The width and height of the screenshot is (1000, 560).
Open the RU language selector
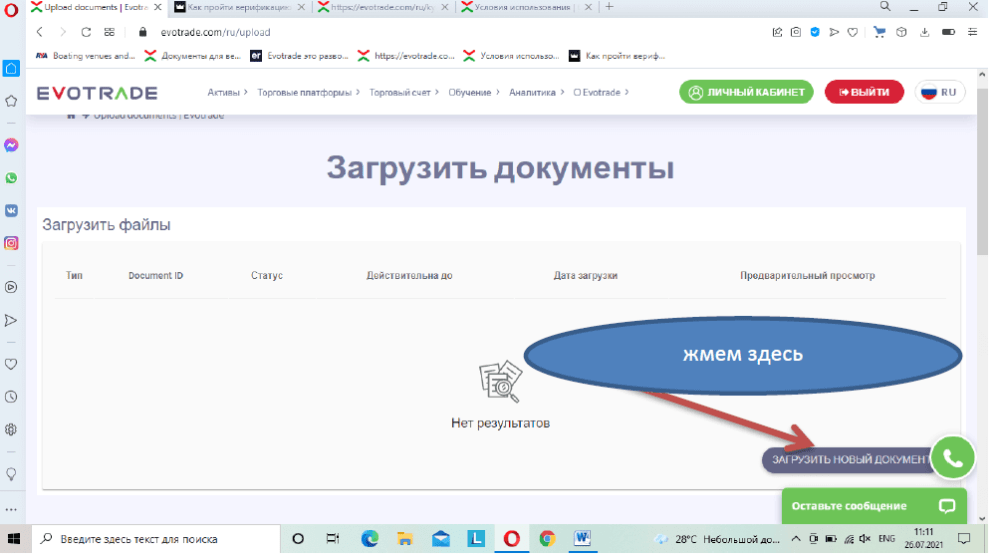(x=939, y=93)
